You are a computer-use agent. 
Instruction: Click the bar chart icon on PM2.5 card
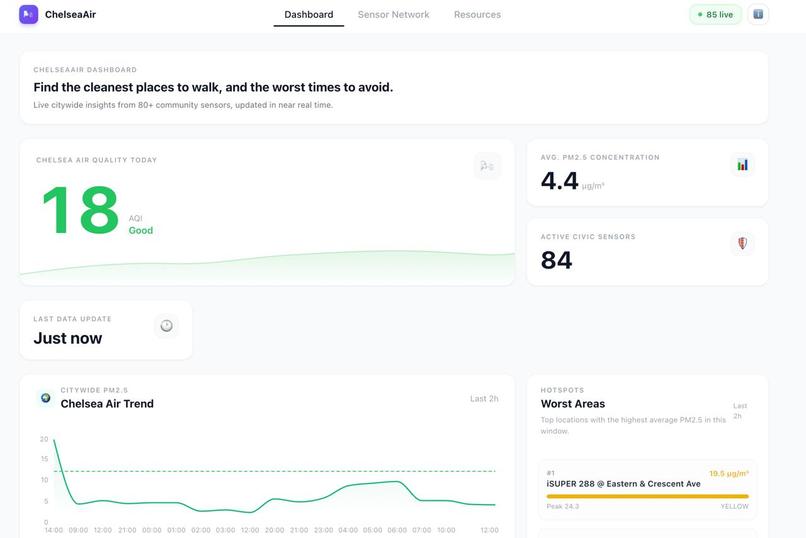[742, 165]
